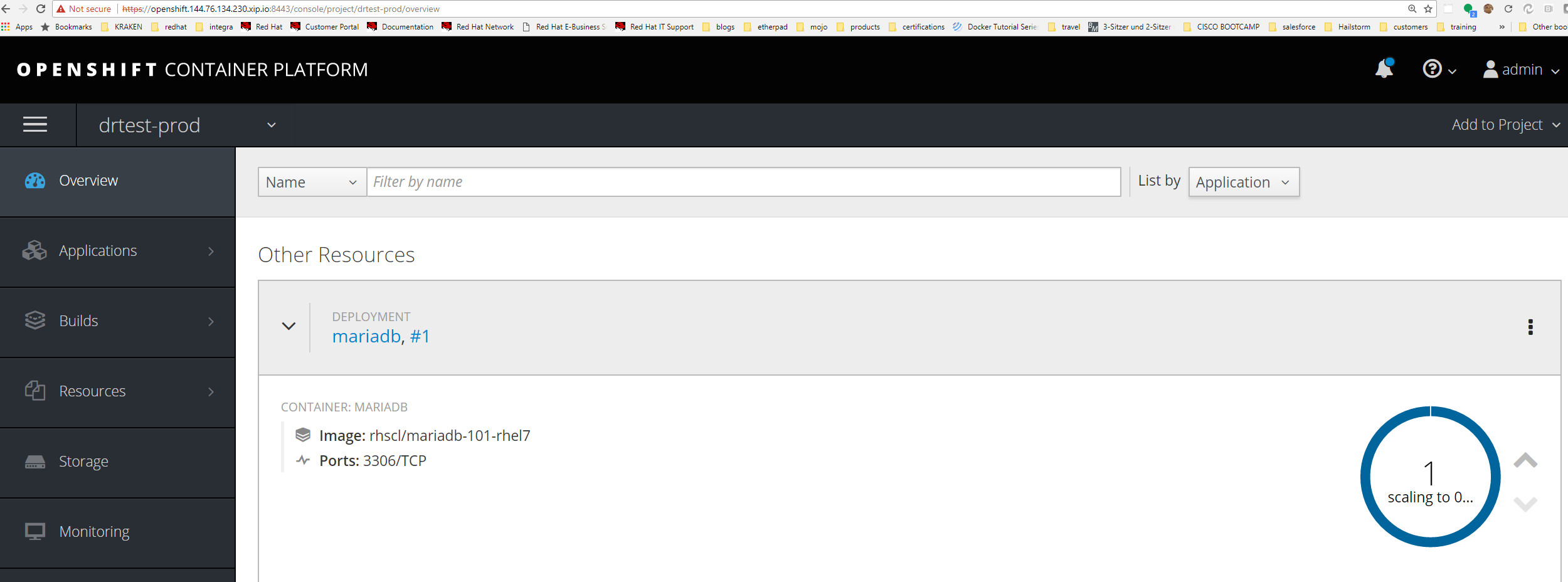
Task: Open the salesforce bookmark folder
Action: [x=1292, y=27]
